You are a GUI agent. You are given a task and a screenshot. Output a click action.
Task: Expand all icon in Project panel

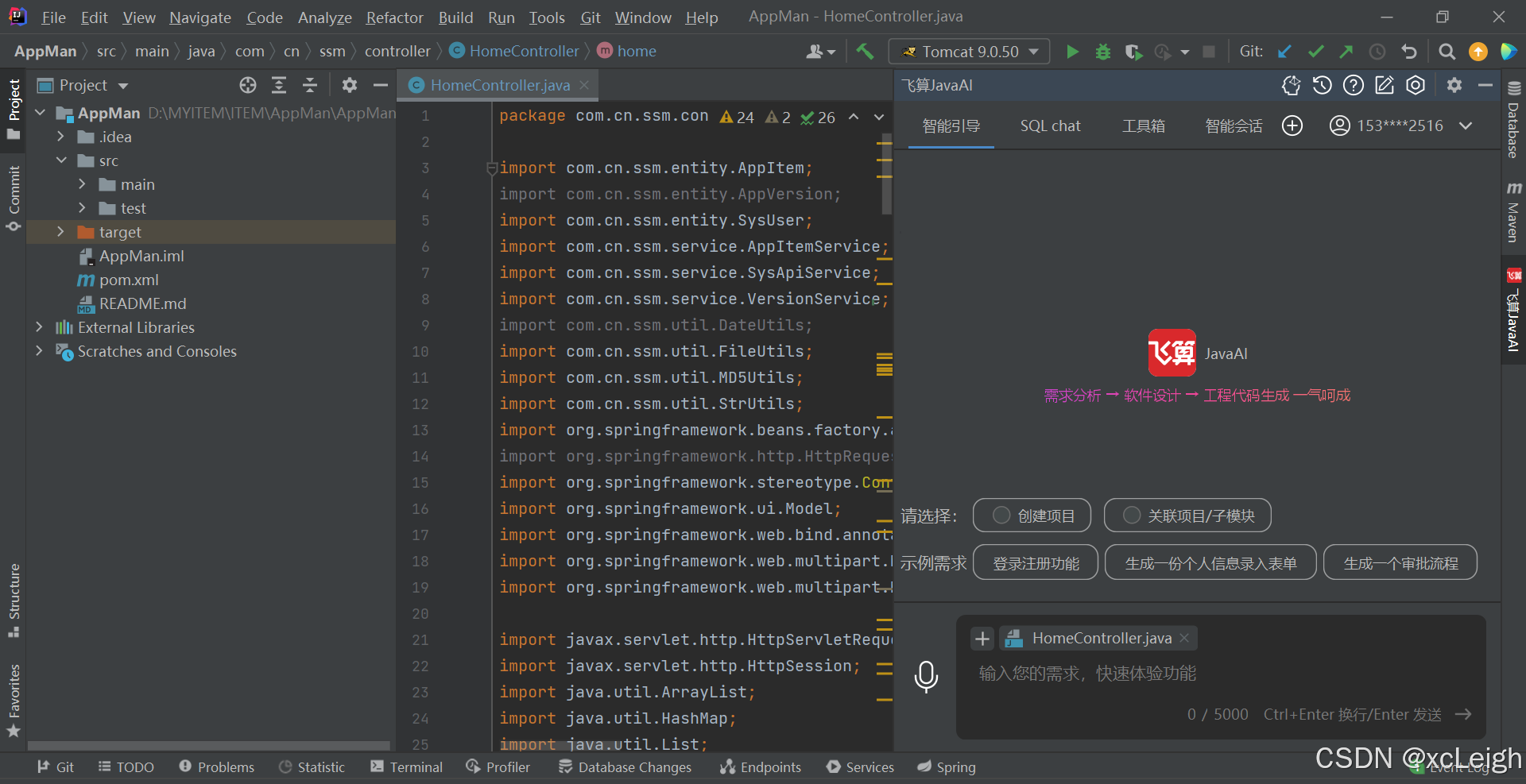279,85
